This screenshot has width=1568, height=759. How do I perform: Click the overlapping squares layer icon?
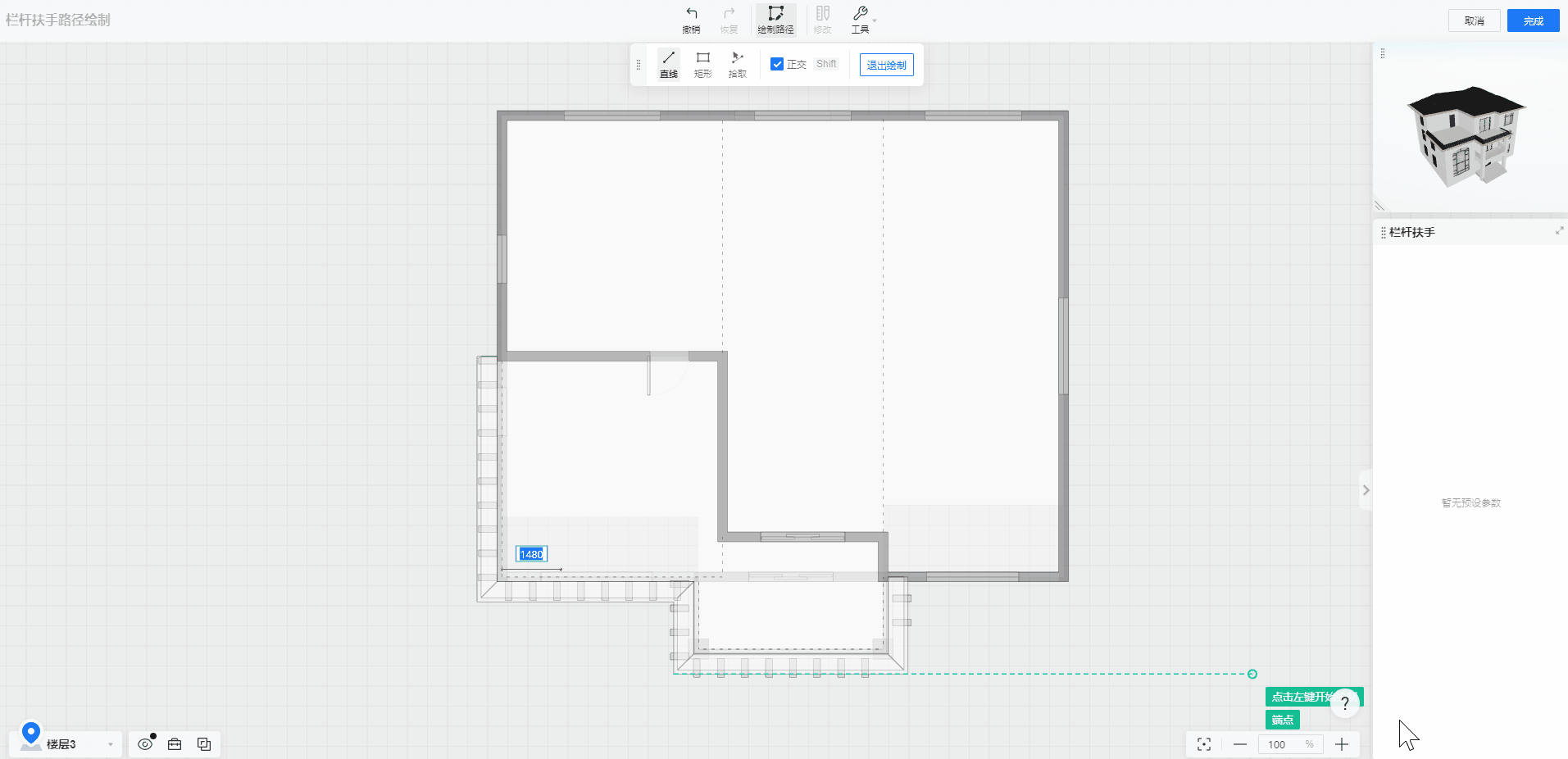(x=204, y=744)
